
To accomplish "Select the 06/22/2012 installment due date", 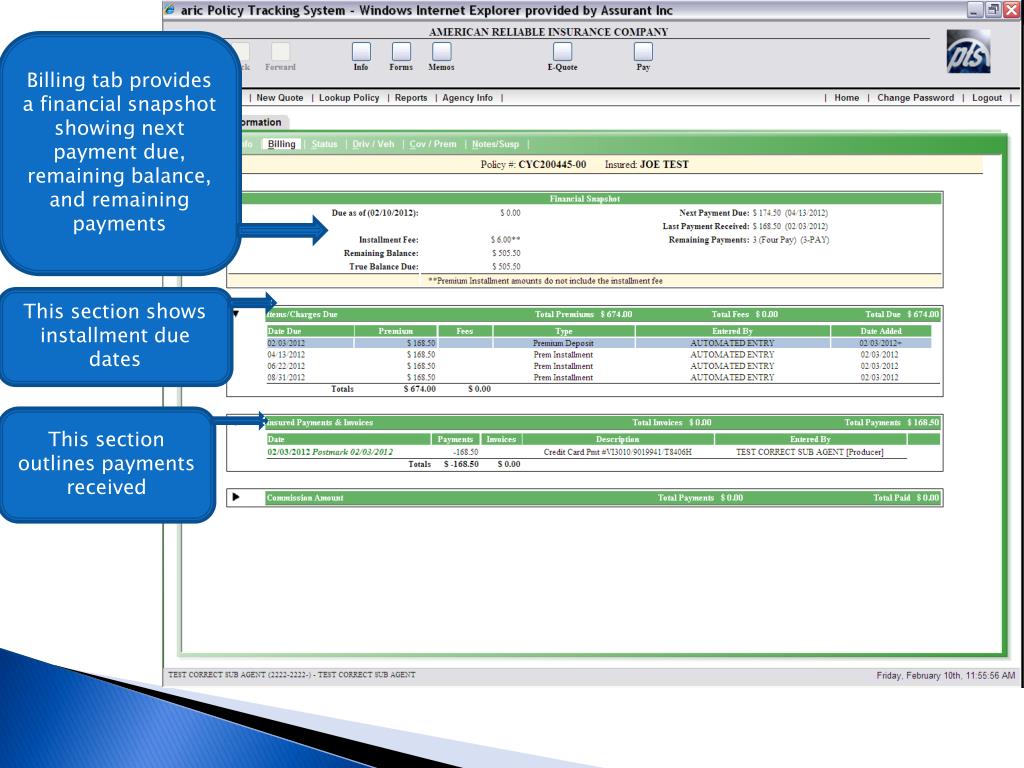I will (x=286, y=366).
